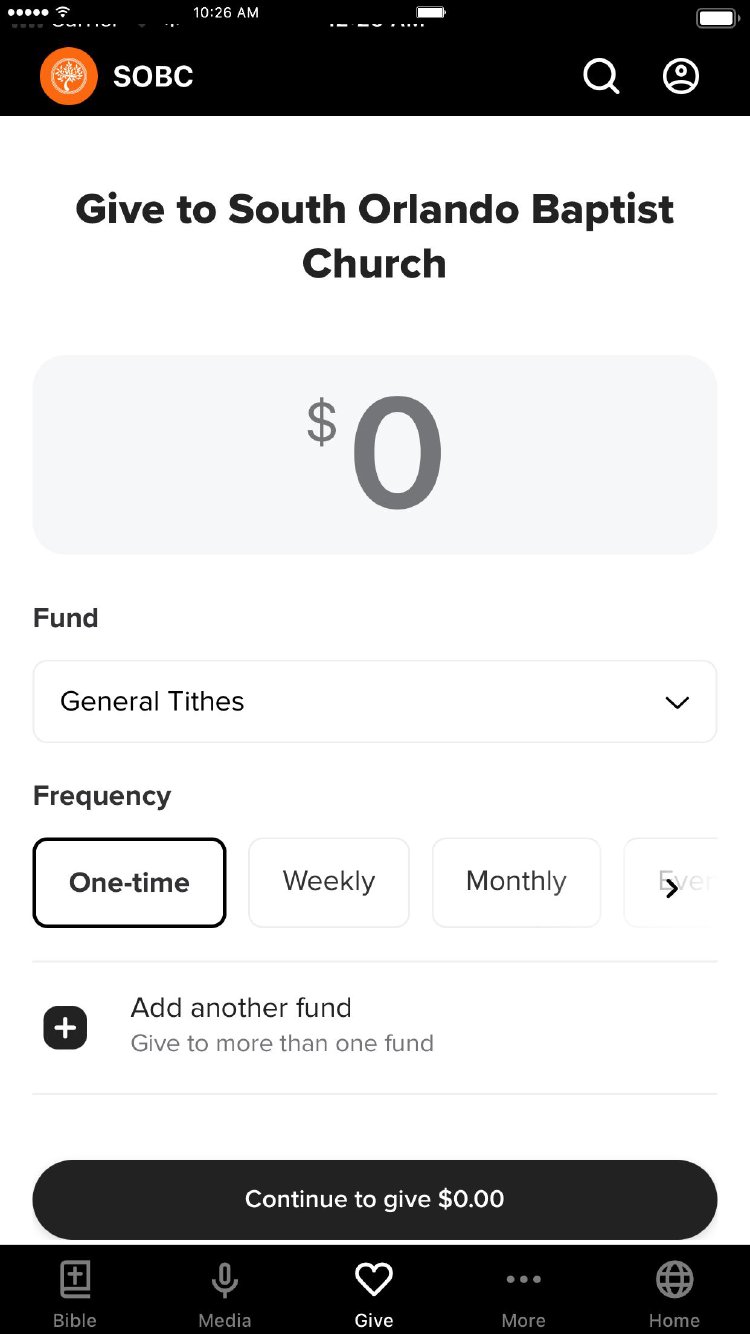Open search with the magnifier icon
The image size is (750, 1334).
click(601, 76)
